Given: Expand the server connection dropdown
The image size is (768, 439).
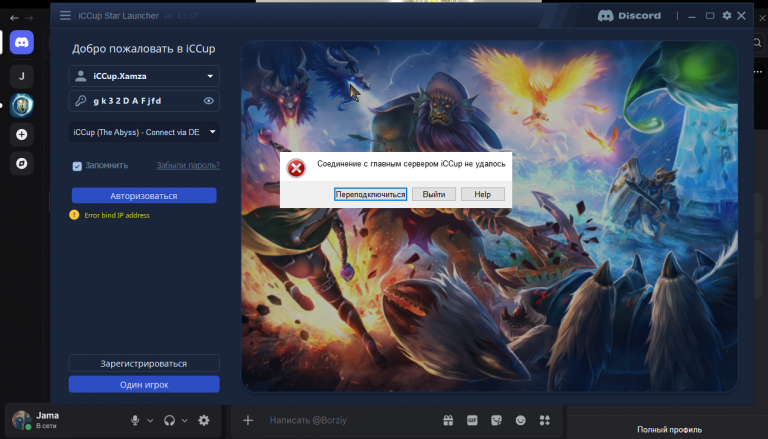Looking at the screenshot, I should coord(213,132).
